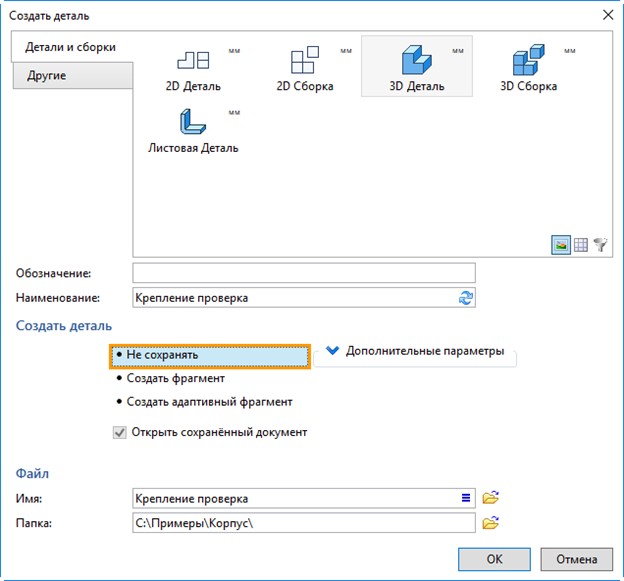The width and height of the screenshot is (624, 581).
Task: Select the Не сохранять option
Action: tap(210, 356)
